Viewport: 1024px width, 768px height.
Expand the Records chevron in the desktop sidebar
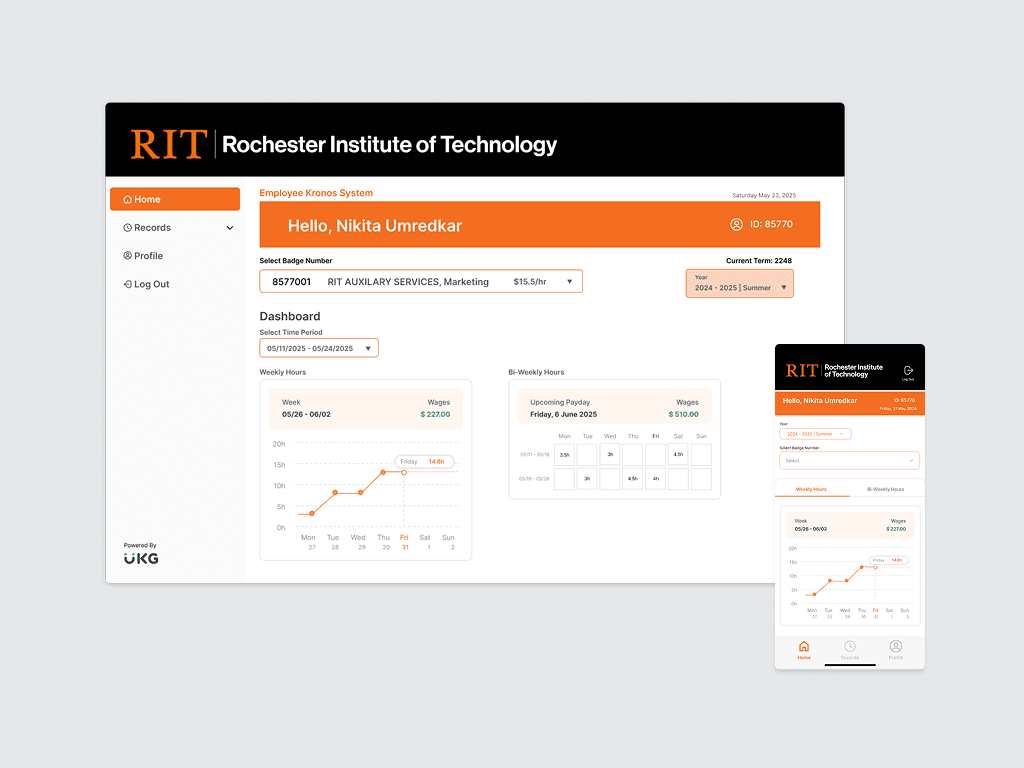230,228
